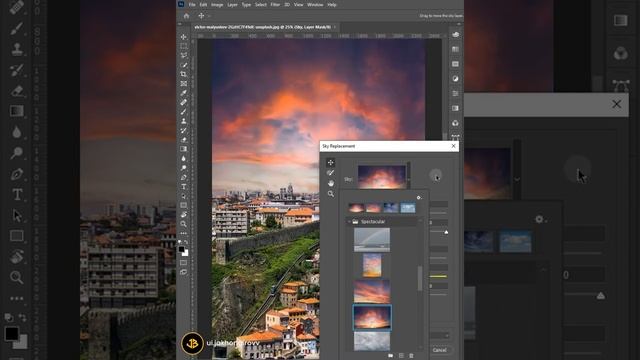Viewport: 640px width, 360px height.
Task: Click the sky presets list scrollbar
Action: point(420,278)
